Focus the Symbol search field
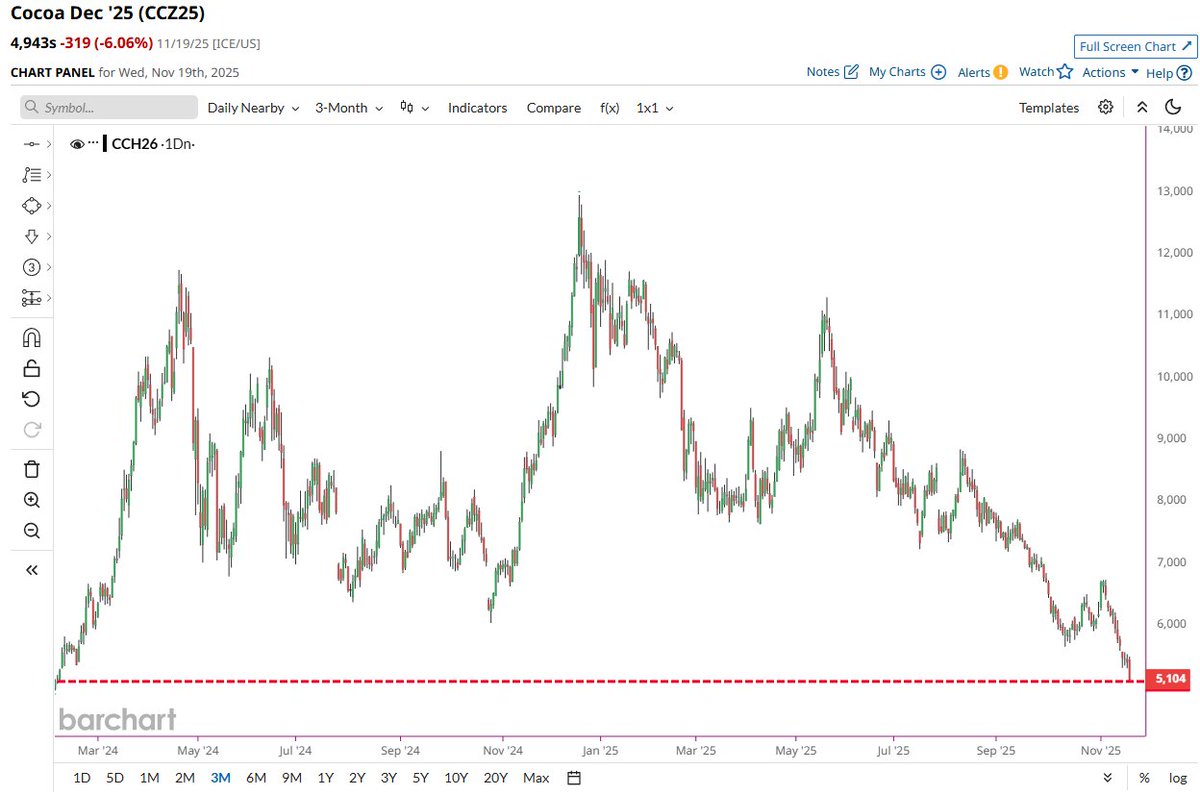The width and height of the screenshot is (1200, 795). (109, 107)
